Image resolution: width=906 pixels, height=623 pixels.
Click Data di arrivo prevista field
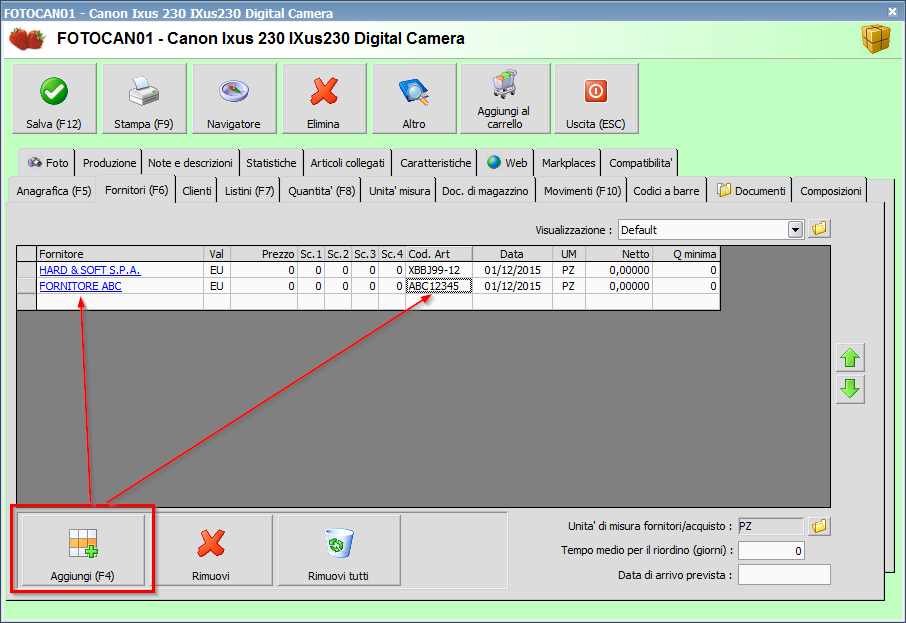784,575
